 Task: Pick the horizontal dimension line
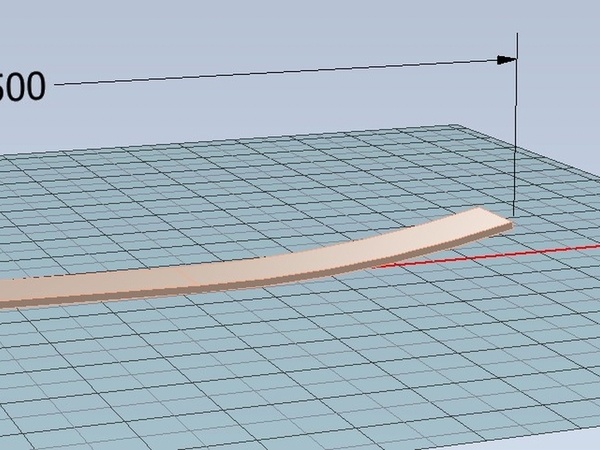click(280, 72)
